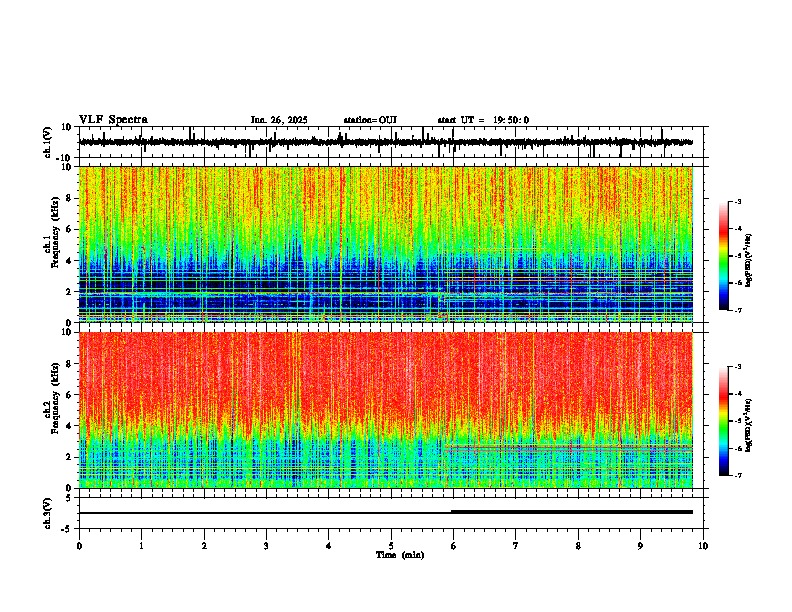The height and width of the screenshot is (612, 792).
Task: Click the ch.2 spectrogram color bar
Action: tap(723, 421)
